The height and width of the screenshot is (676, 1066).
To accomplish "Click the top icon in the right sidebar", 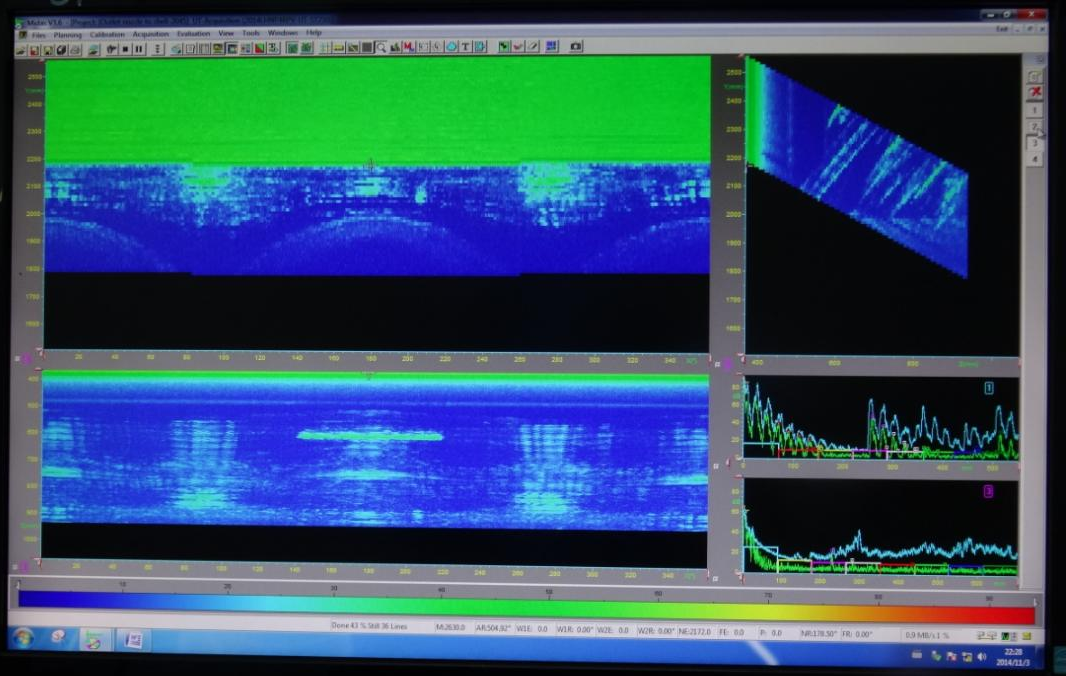I will pyautogui.click(x=1035, y=75).
